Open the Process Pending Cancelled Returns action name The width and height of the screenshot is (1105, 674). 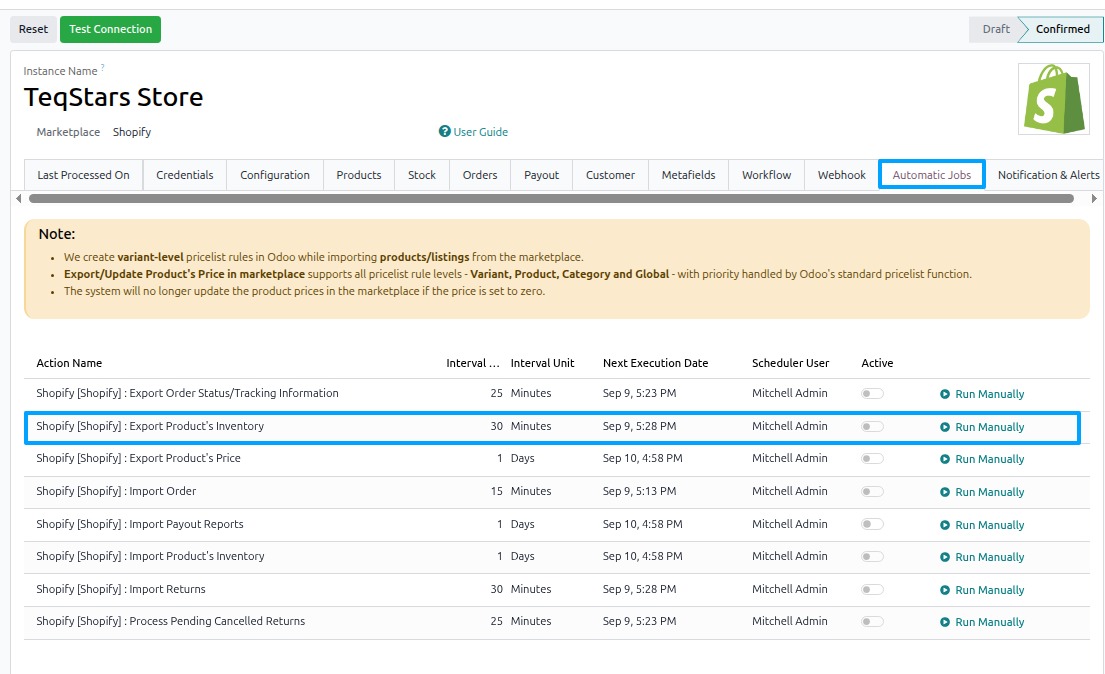coord(171,621)
